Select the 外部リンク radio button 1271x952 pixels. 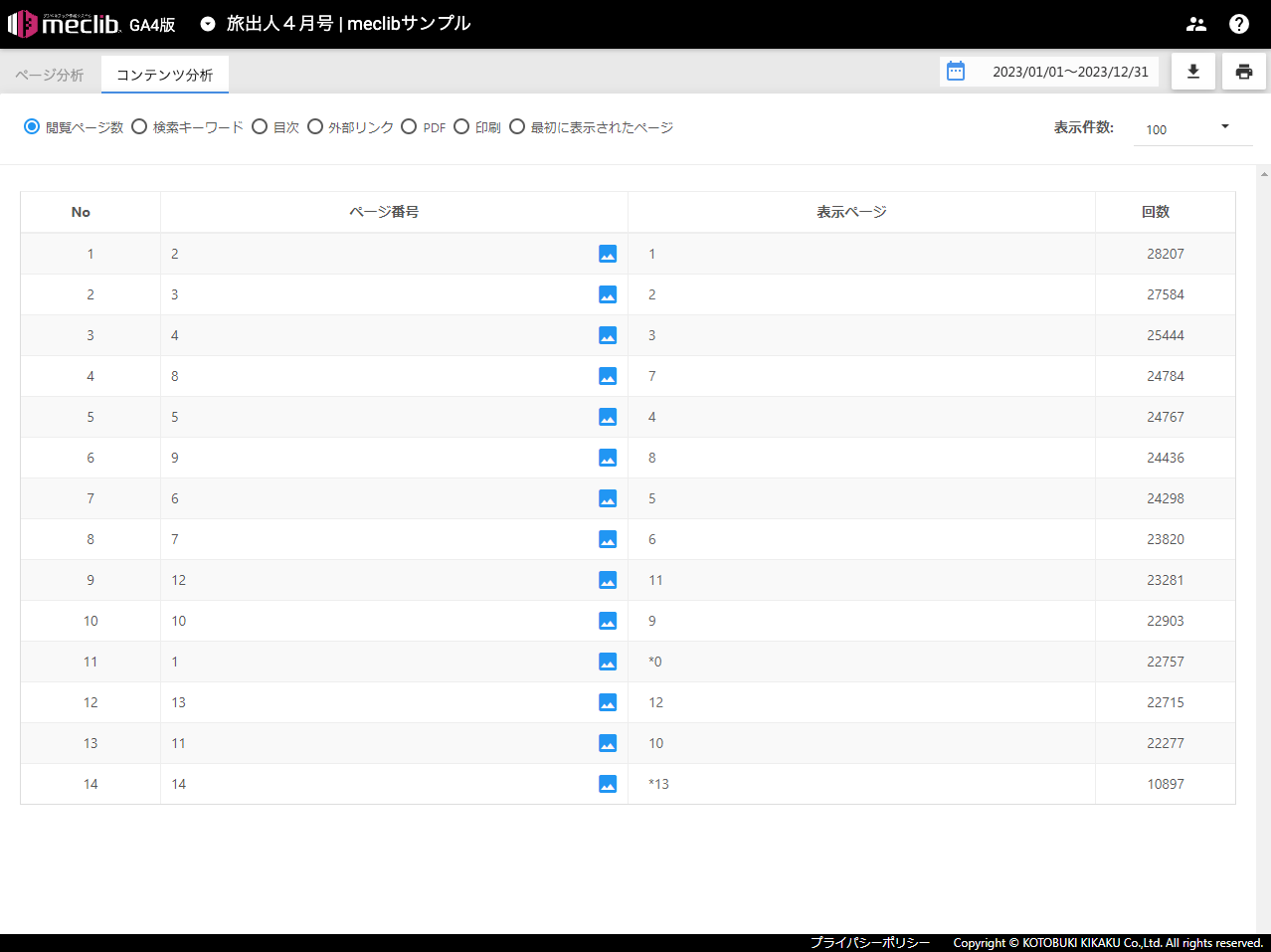point(315,126)
